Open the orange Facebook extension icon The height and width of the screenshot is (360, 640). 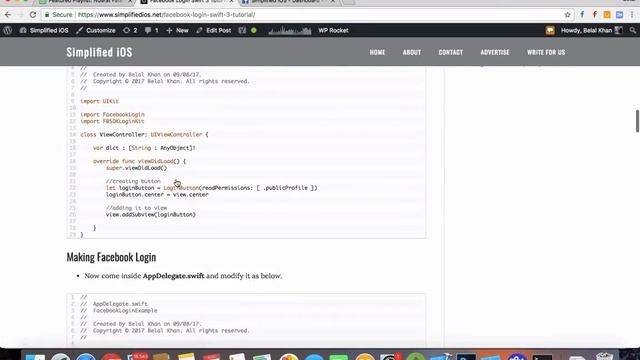(x=594, y=15)
